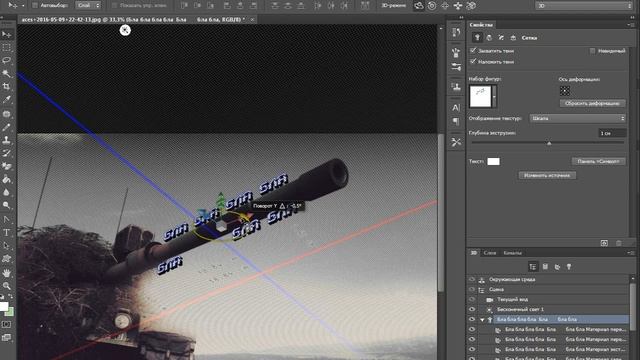This screenshot has height=360, width=640.
Task: Click the deformation axis grid control
Action: [x=564, y=91]
